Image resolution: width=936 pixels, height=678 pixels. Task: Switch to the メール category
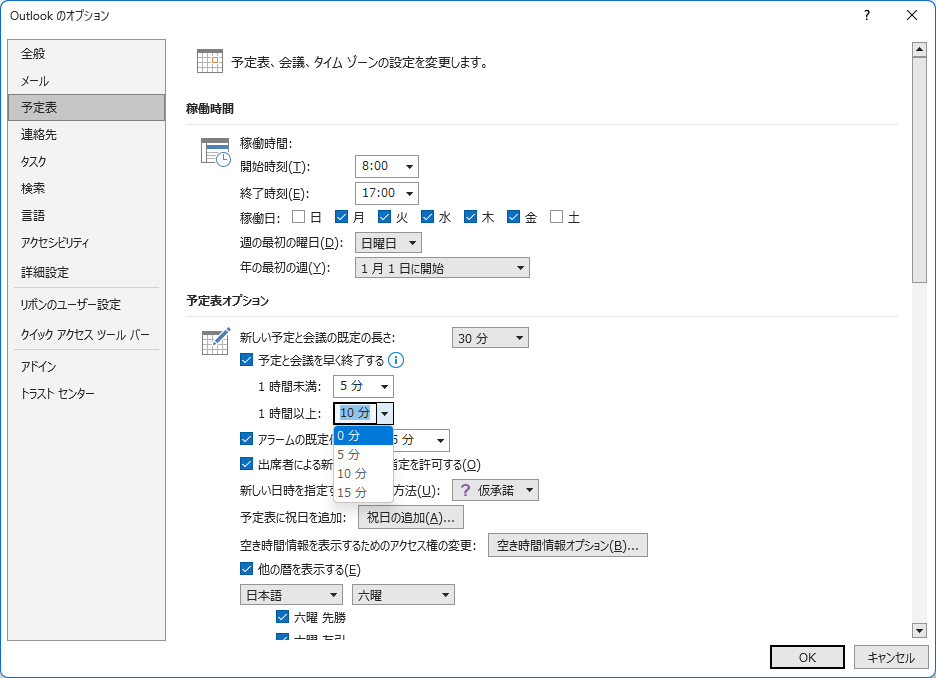coord(35,81)
